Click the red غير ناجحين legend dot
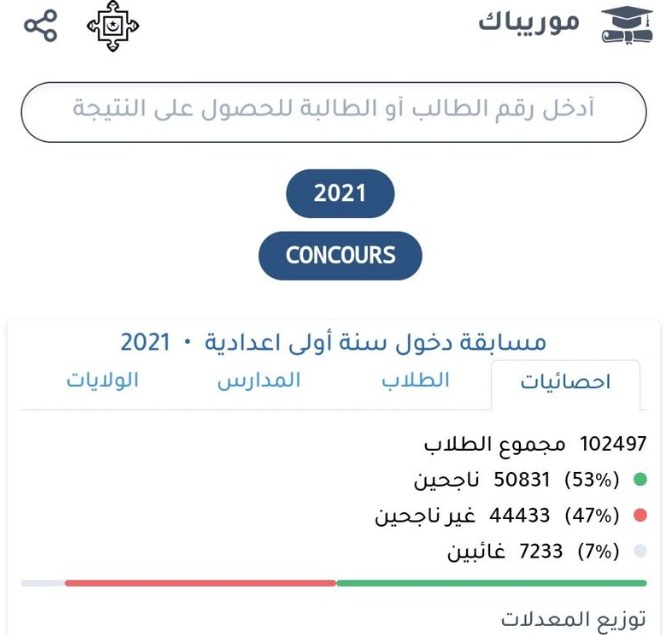Image resolution: width=670 pixels, height=635 pixels. pos(640,515)
